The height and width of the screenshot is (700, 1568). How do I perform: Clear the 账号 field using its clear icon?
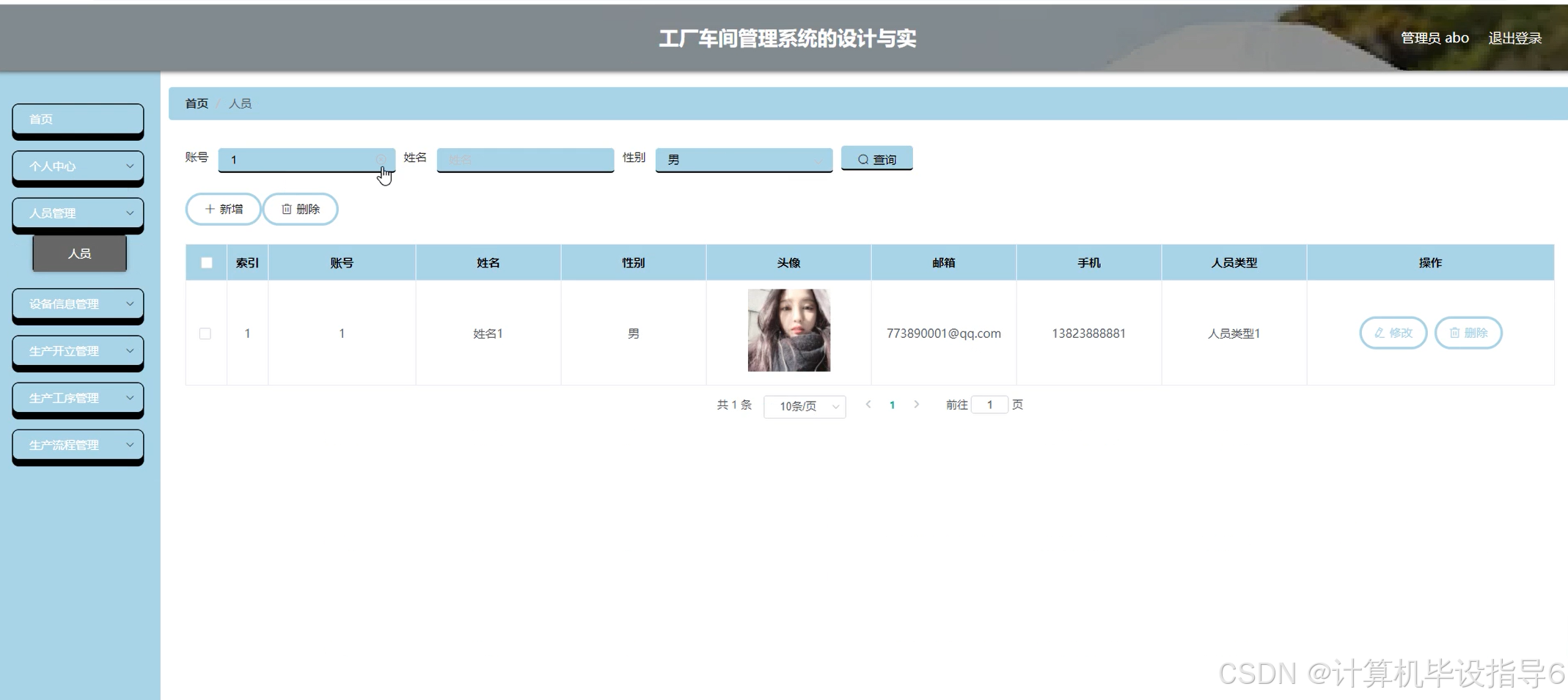381,159
